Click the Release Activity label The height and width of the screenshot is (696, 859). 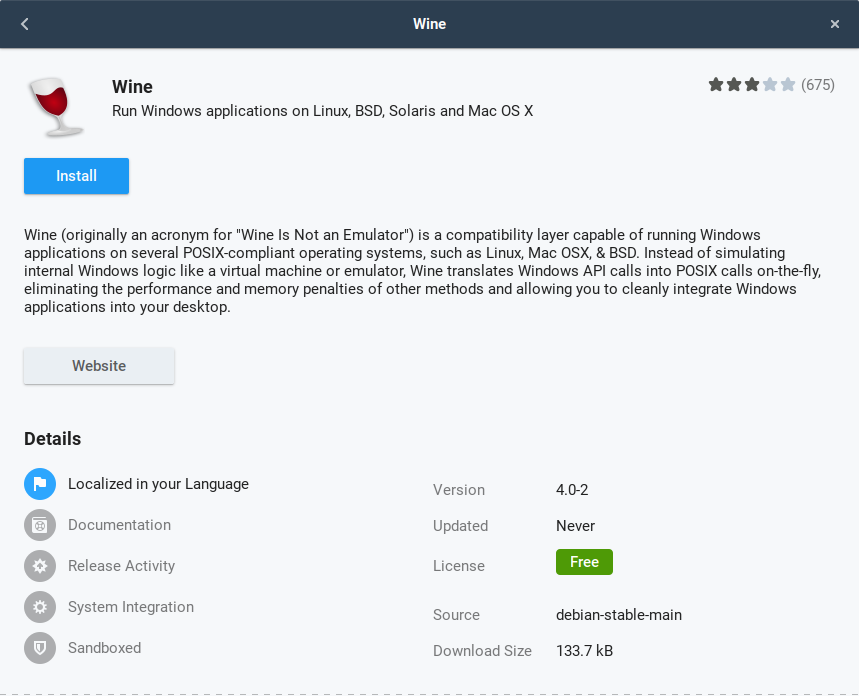(x=121, y=566)
